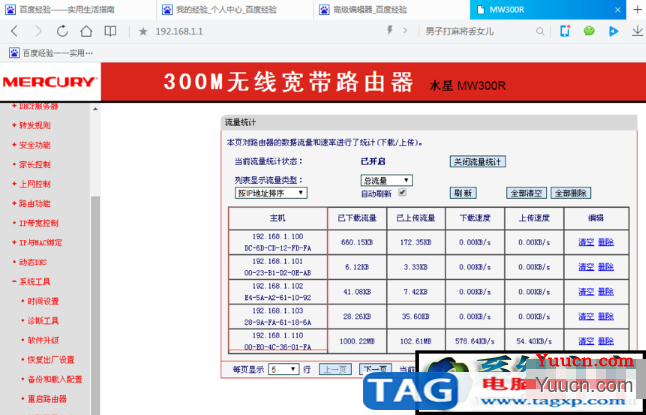Click the downloads arrow icon in toolbar
This screenshot has height=415, width=646.
[x=637, y=31]
